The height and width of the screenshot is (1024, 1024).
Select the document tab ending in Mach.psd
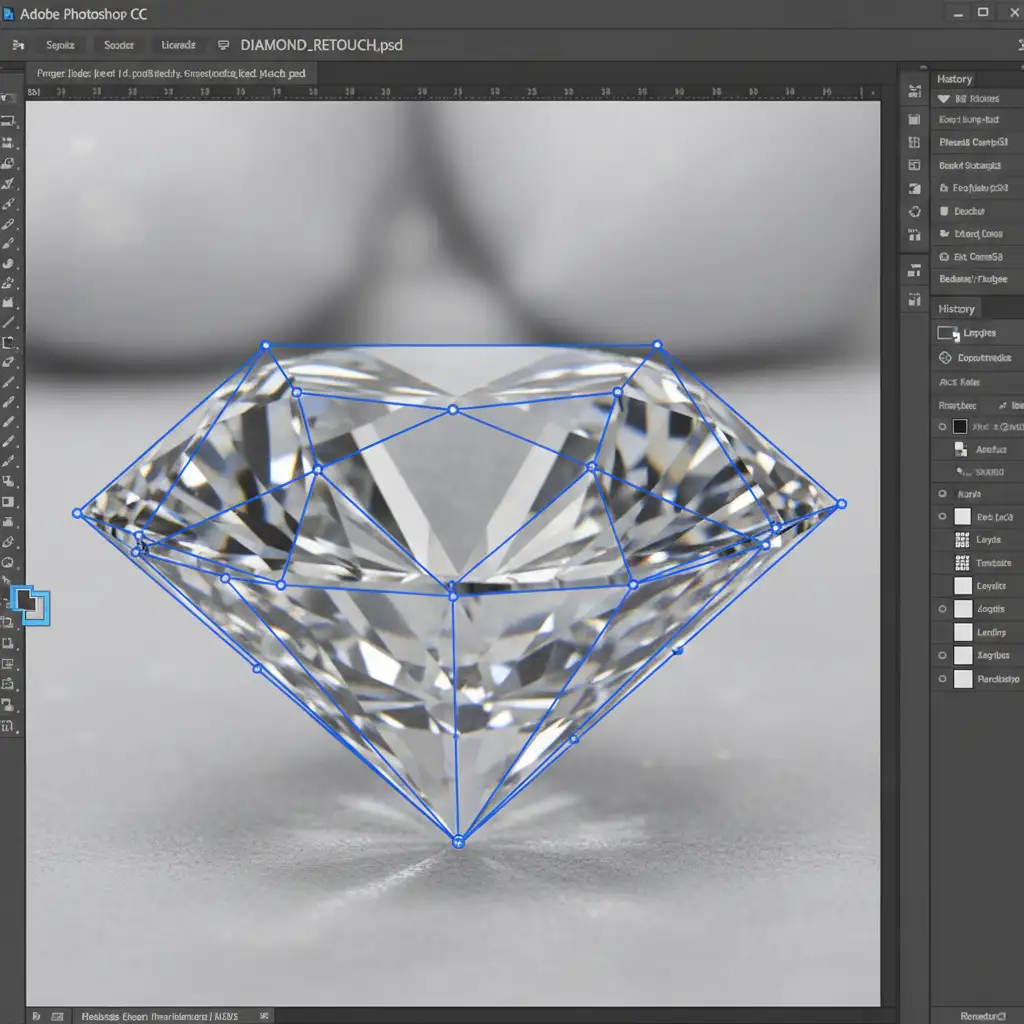(x=173, y=73)
